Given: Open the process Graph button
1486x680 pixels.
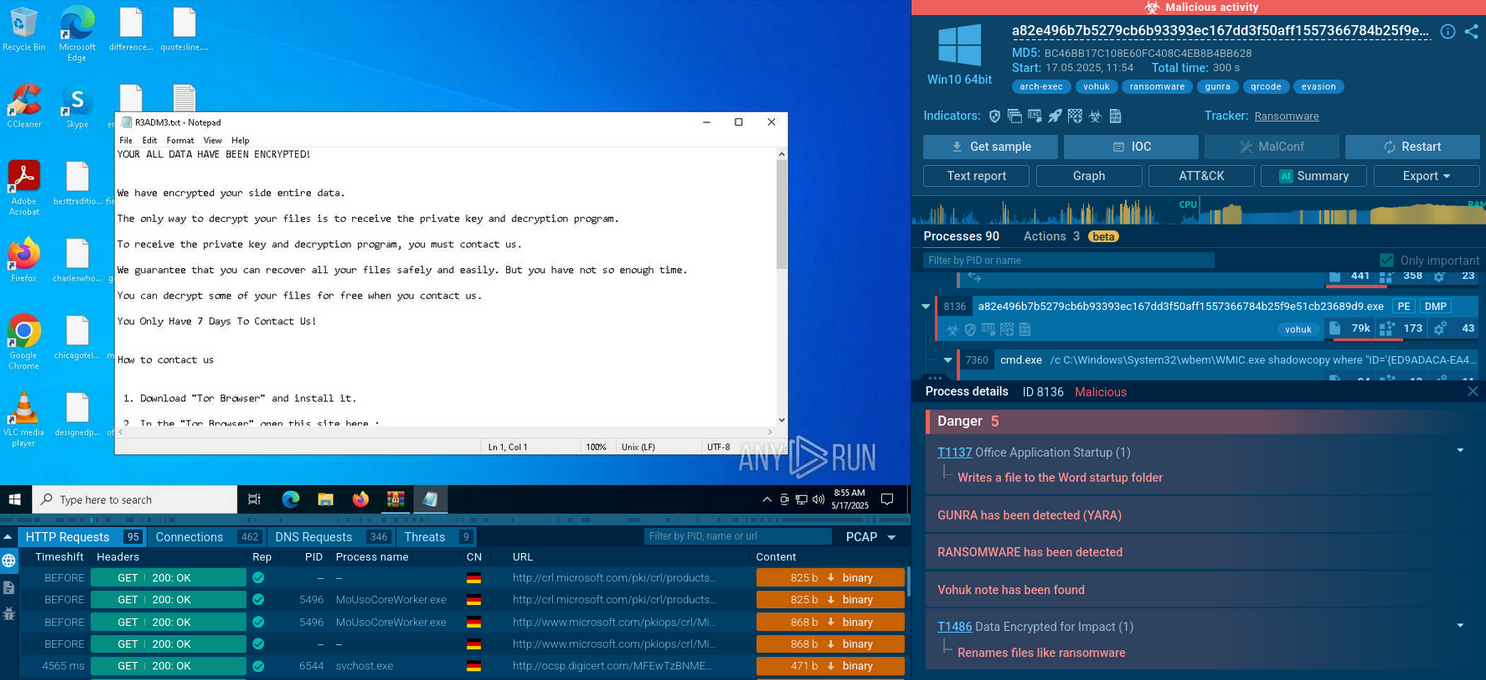Looking at the screenshot, I should pos(1089,176).
